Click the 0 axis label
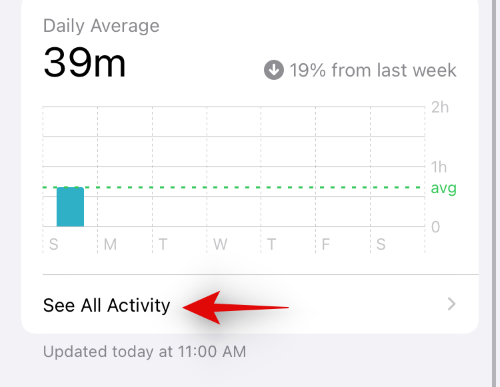The image size is (500, 387). click(435, 227)
